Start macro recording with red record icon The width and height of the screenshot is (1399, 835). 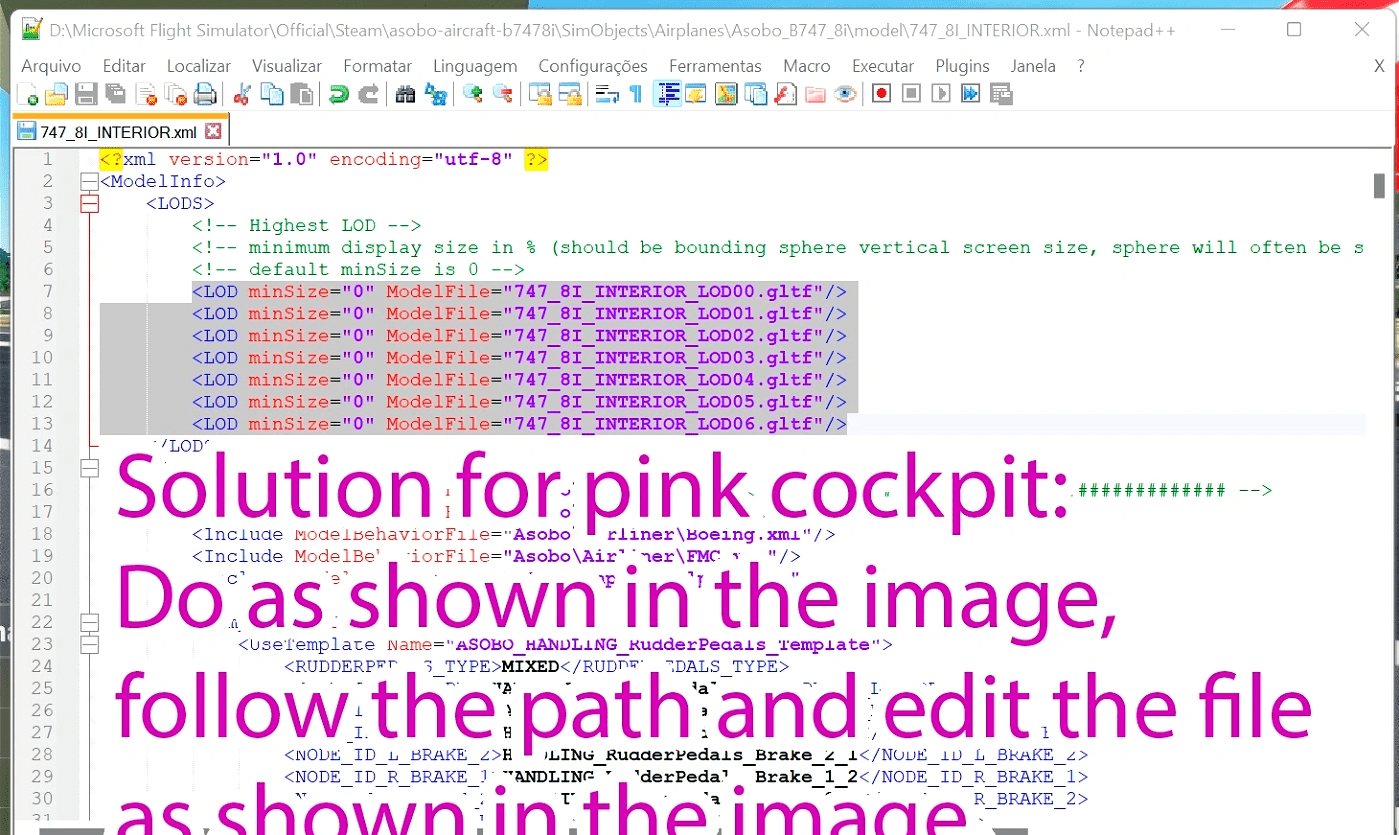(x=881, y=94)
